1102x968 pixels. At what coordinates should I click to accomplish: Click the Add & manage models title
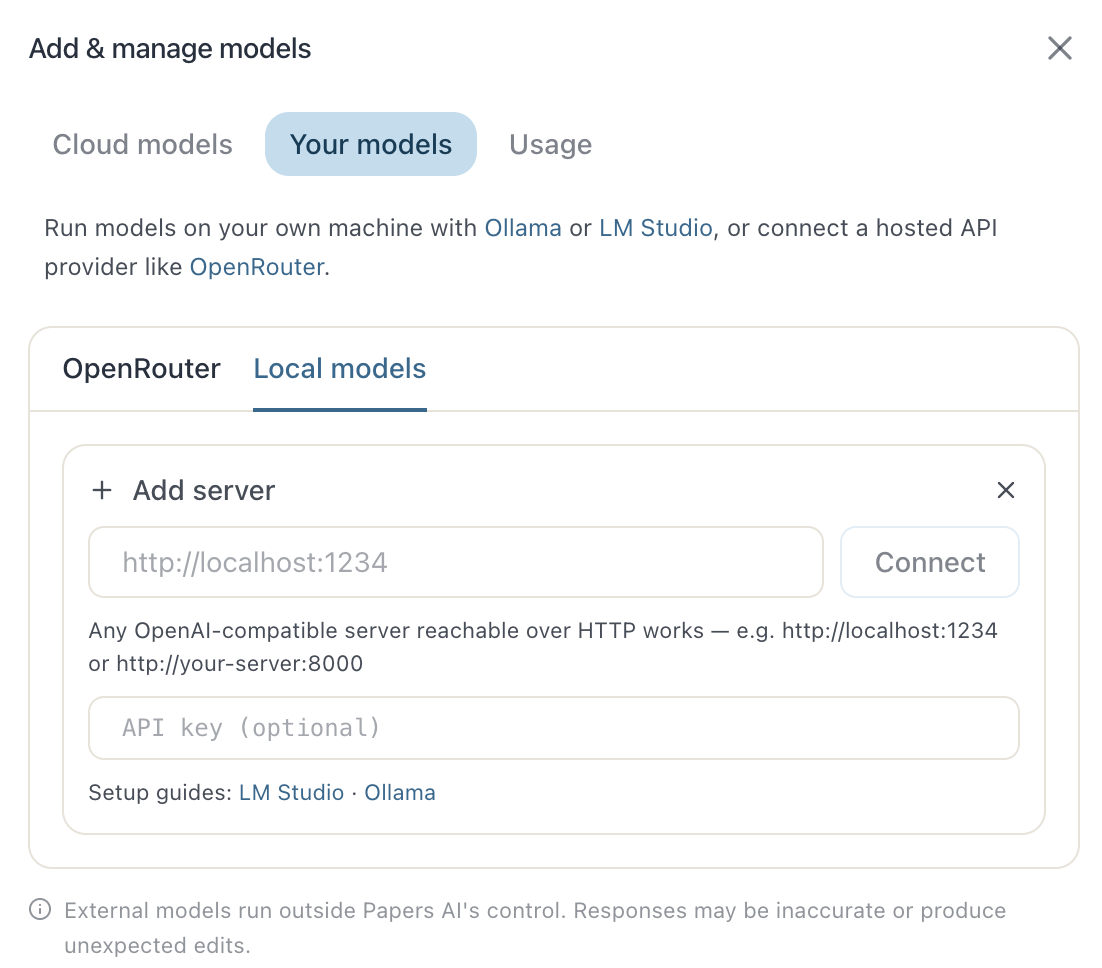point(170,49)
